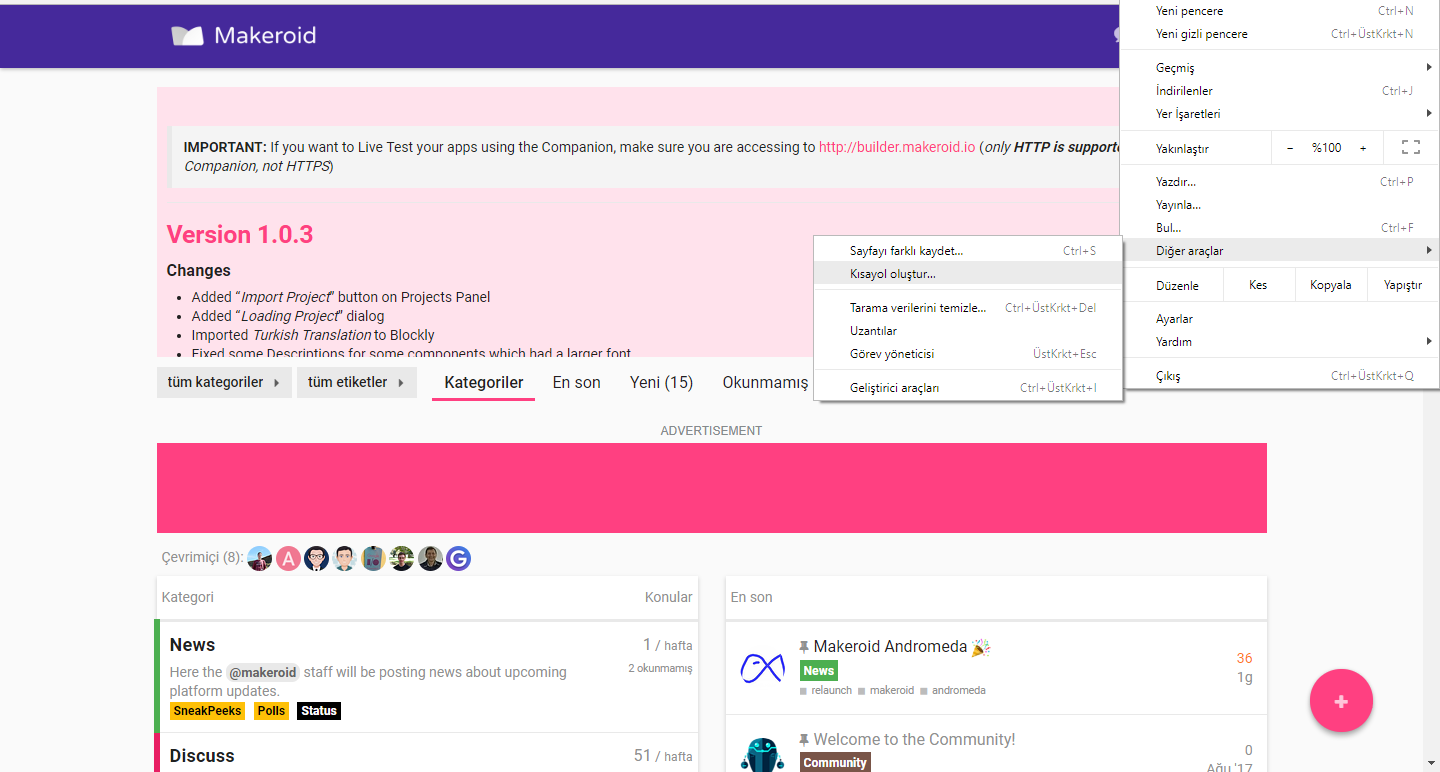Viewport: 1440px width, 772px height.
Task: Click the pin icon beside Welcome to the Community
Action: 804,740
